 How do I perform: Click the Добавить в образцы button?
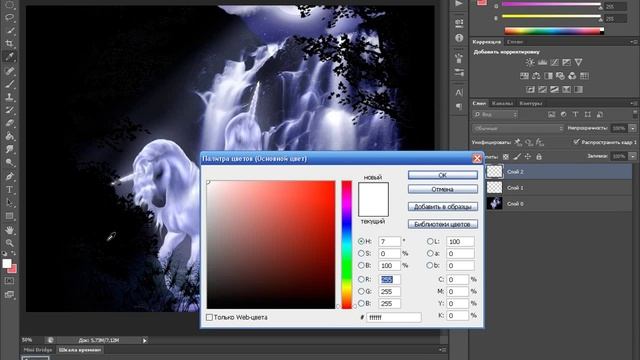click(x=442, y=207)
